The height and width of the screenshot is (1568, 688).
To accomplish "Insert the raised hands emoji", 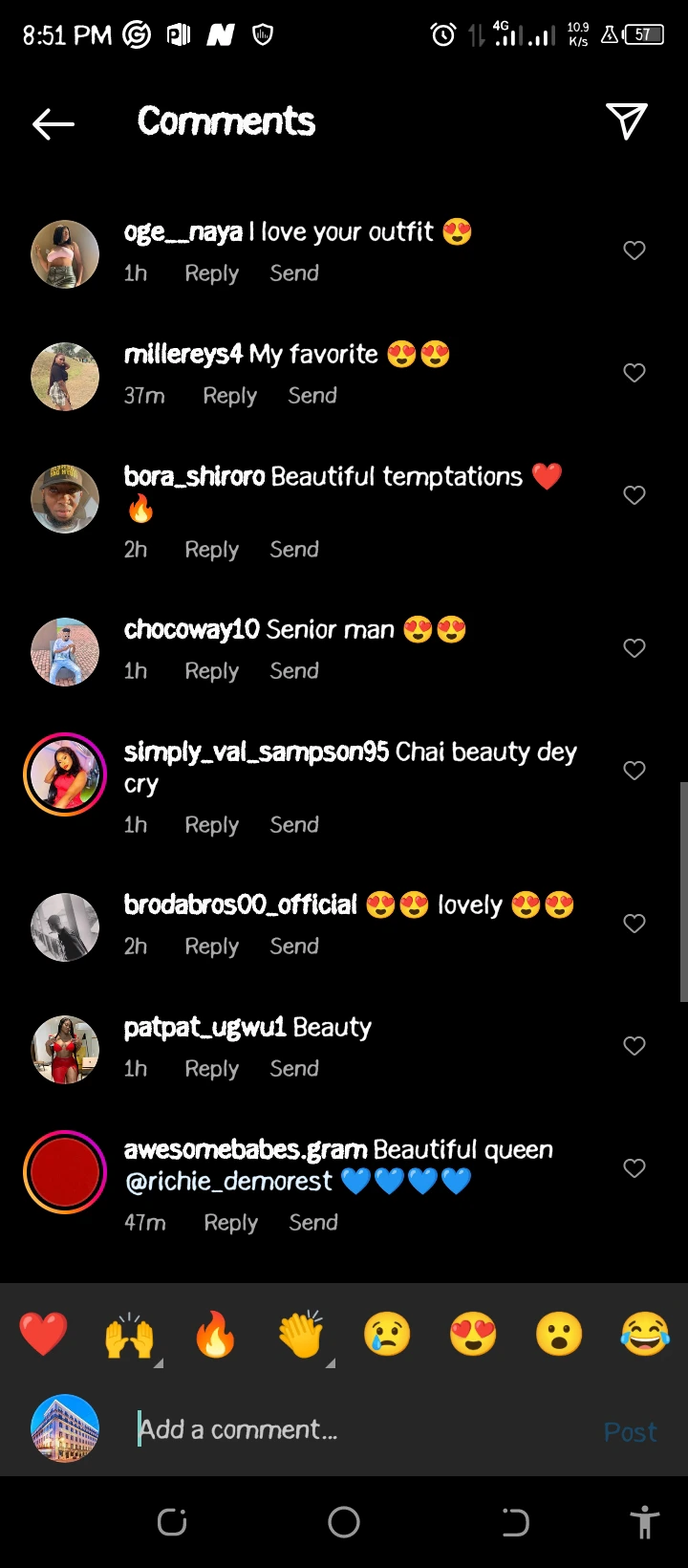I will click(129, 1334).
